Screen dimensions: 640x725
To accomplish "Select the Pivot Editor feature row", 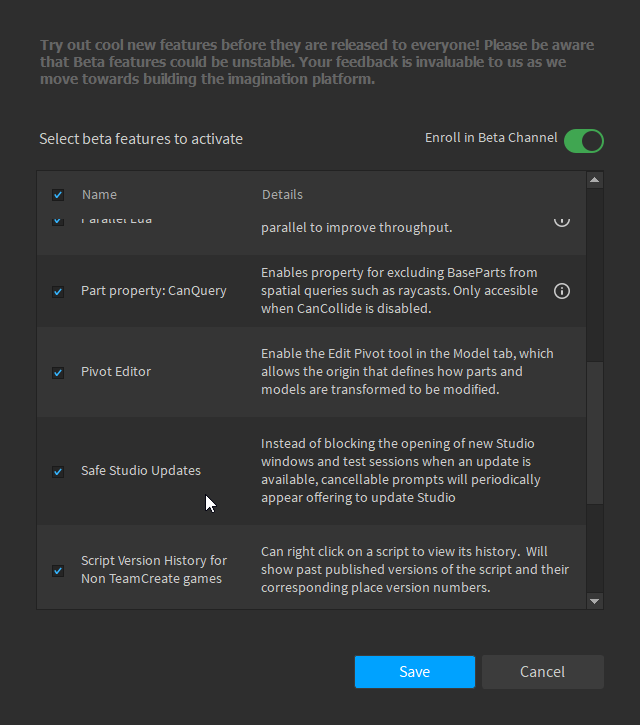I will pos(116,372).
